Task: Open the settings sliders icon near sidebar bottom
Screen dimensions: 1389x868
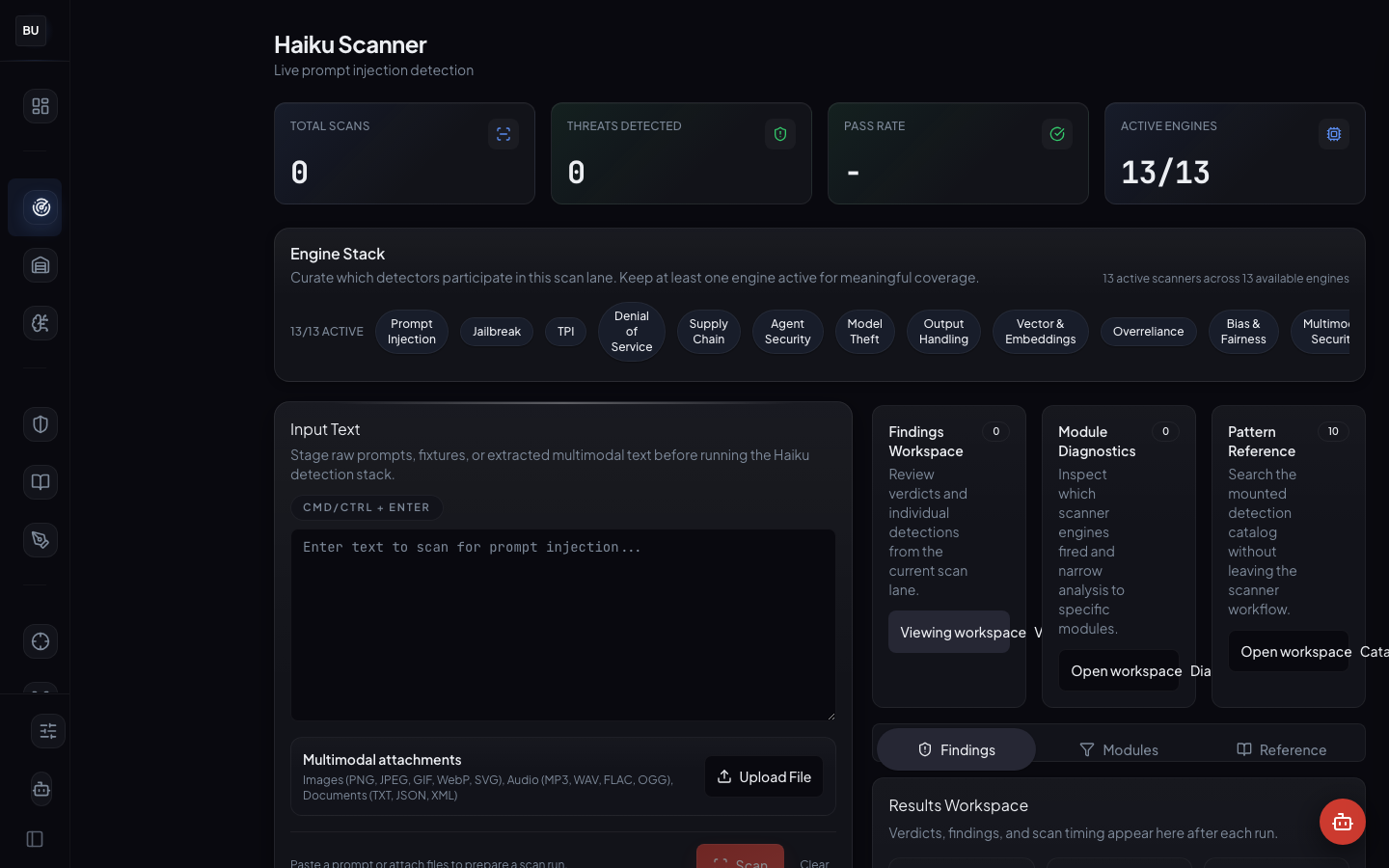Action: point(48,731)
